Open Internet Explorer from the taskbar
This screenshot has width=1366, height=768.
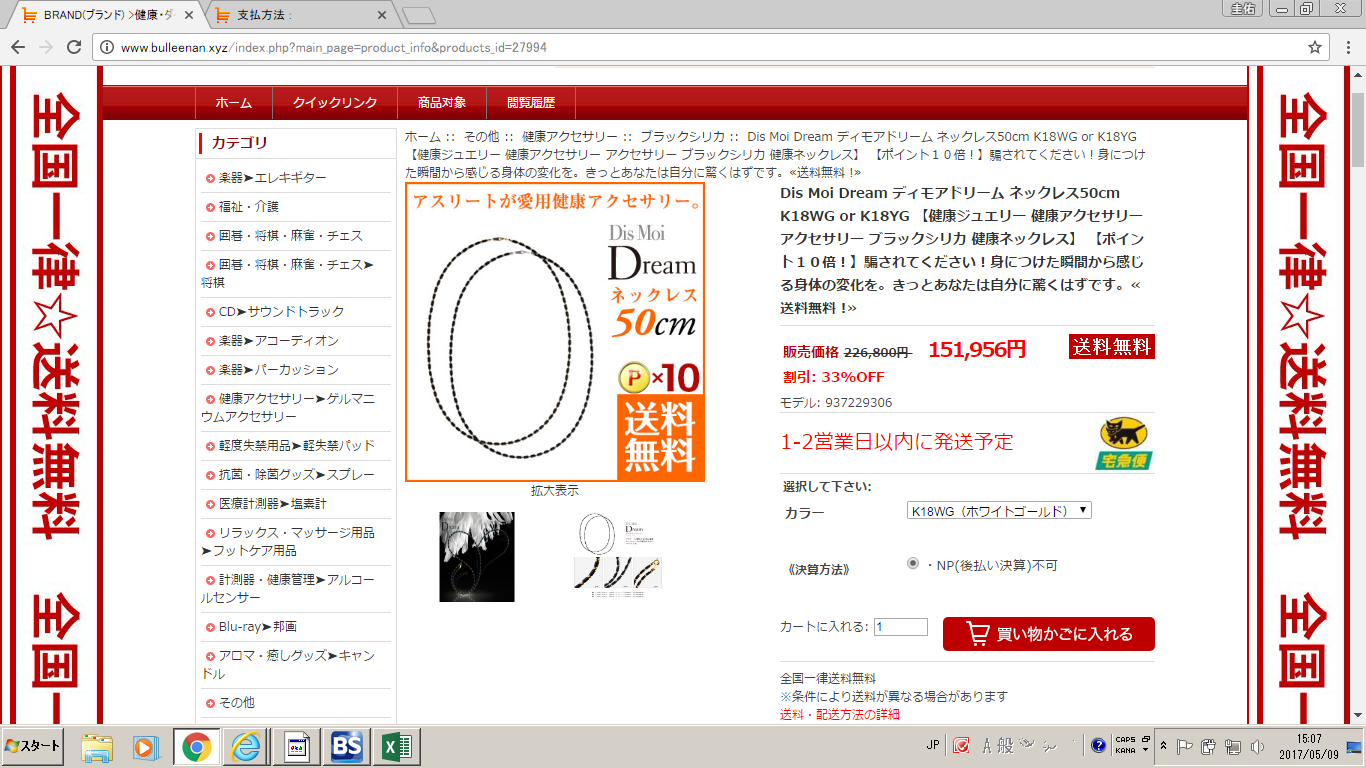[x=245, y=746]
